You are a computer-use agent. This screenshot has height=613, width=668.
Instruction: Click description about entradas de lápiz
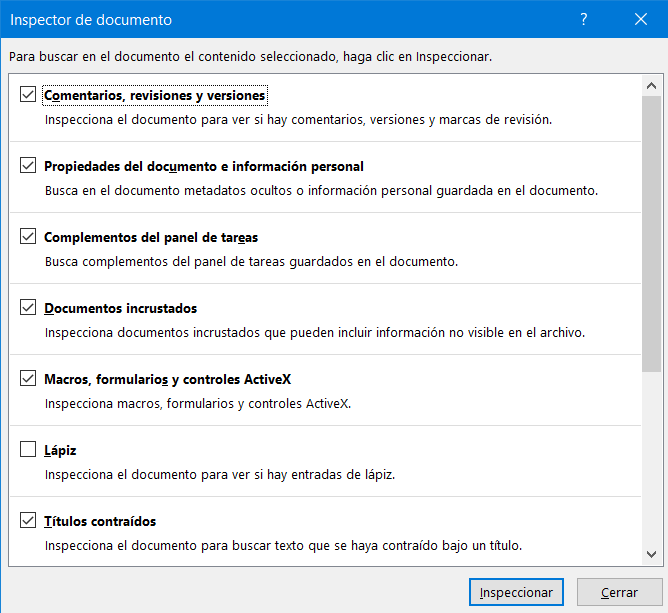coord(220,475)
